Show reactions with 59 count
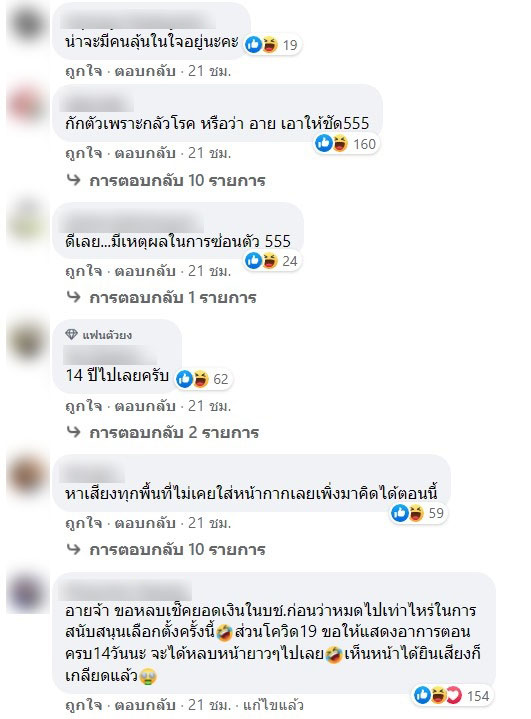This screenshot has height=719, width=531. pos(418,513)
